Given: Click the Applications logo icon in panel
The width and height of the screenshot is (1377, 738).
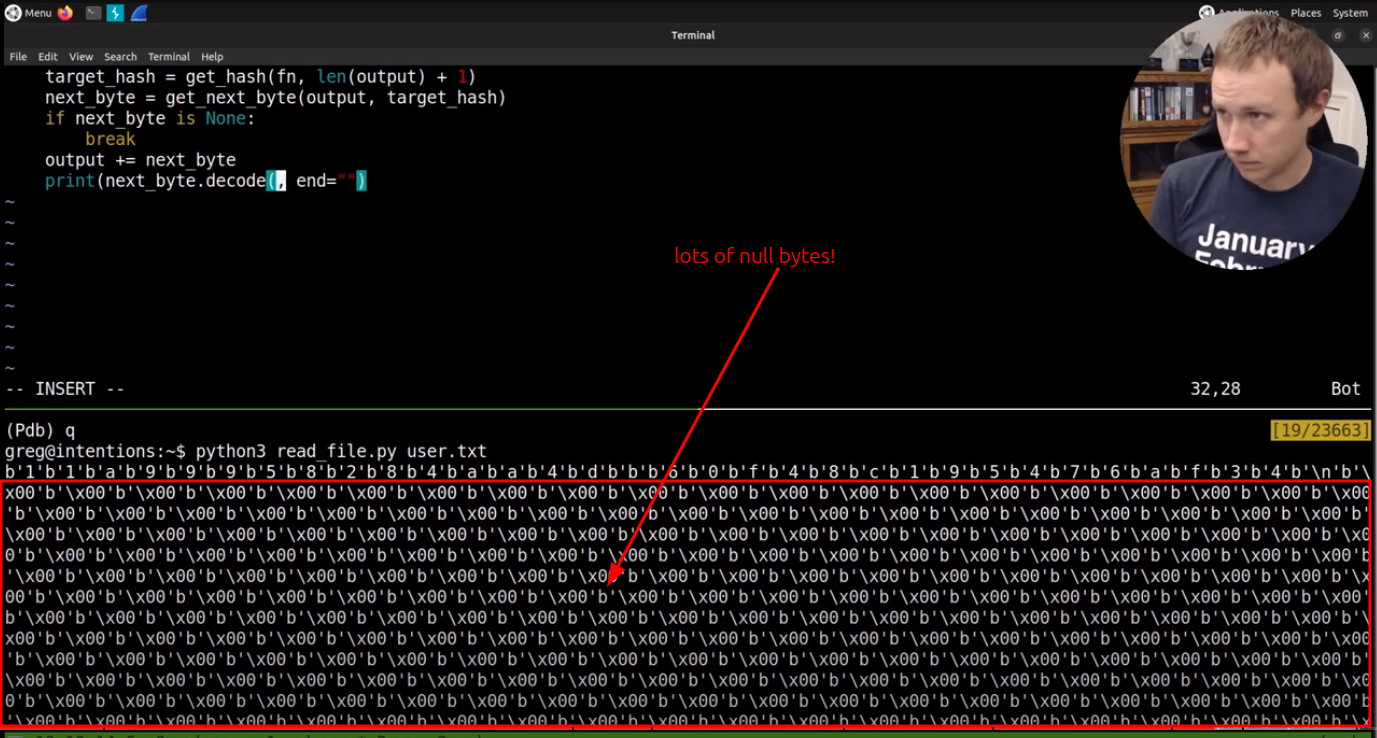Looking at the screenshot, I should [x=1206, y=13].
